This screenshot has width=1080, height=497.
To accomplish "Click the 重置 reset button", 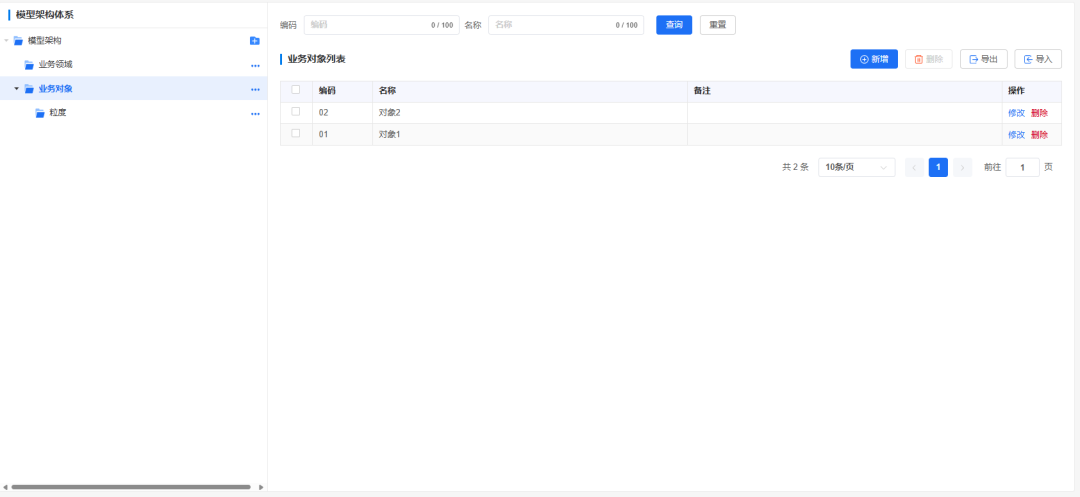I will point(718,25).
